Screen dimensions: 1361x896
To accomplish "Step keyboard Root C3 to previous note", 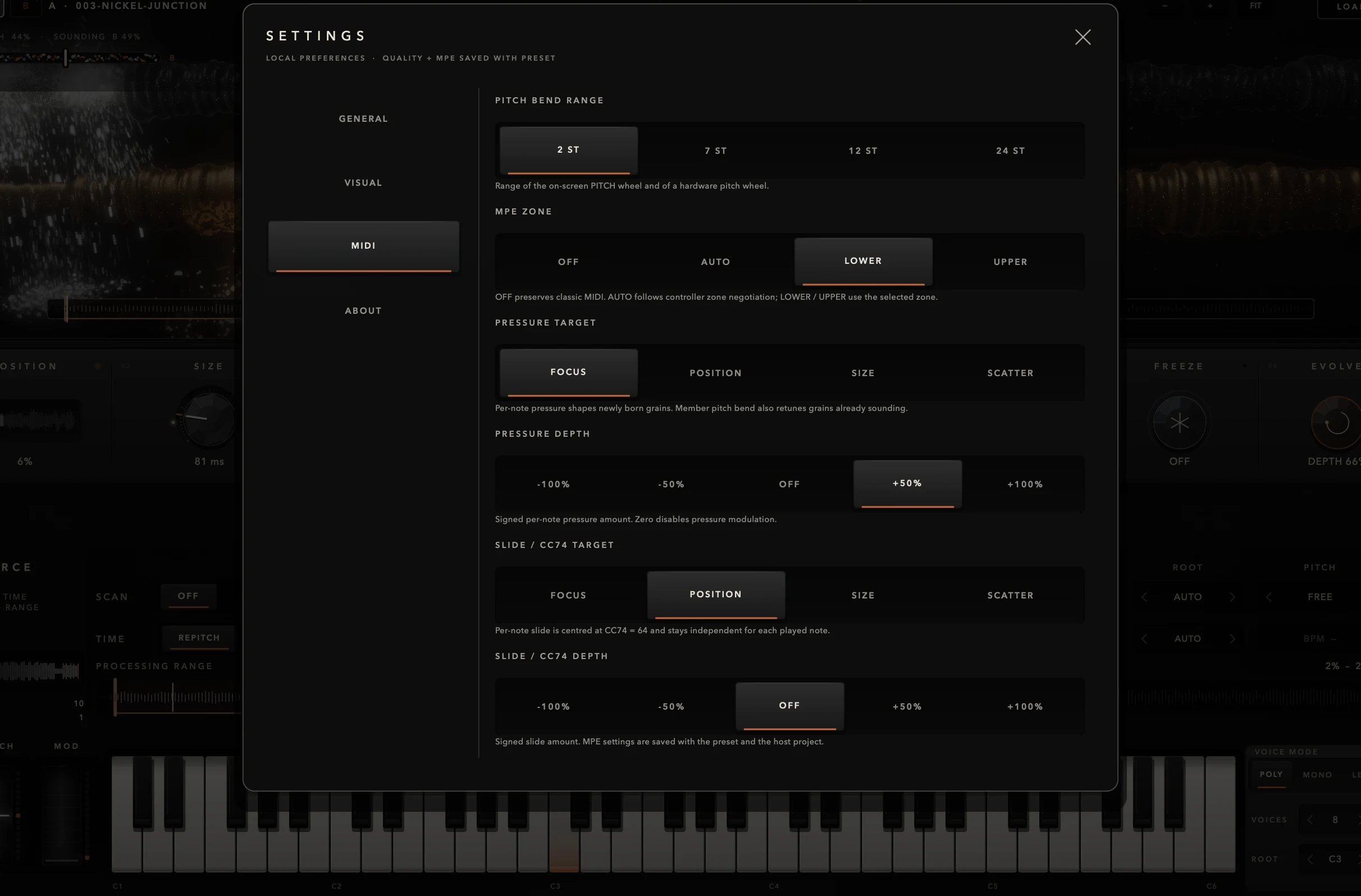I will 1309,859.
